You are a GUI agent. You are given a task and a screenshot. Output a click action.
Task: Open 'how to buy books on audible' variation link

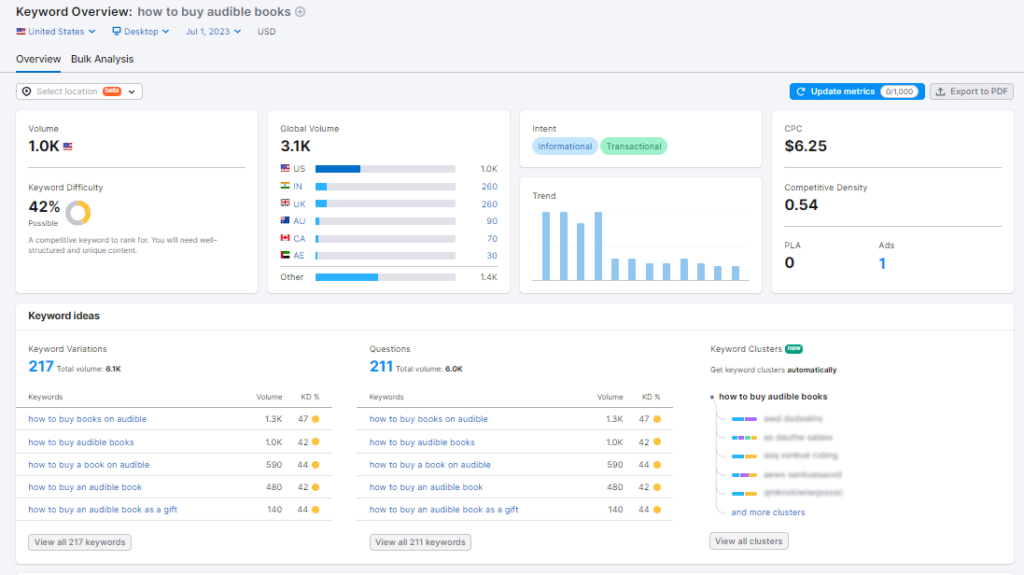click(88, 419)
